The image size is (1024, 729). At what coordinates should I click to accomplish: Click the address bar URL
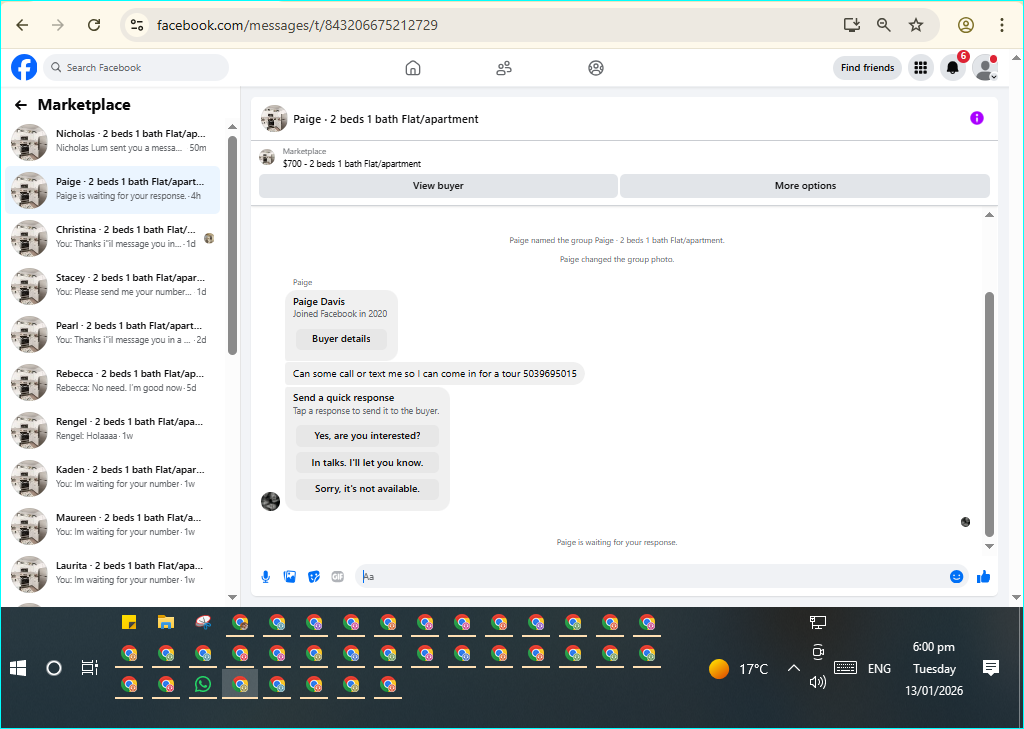[x=297, y=25]
